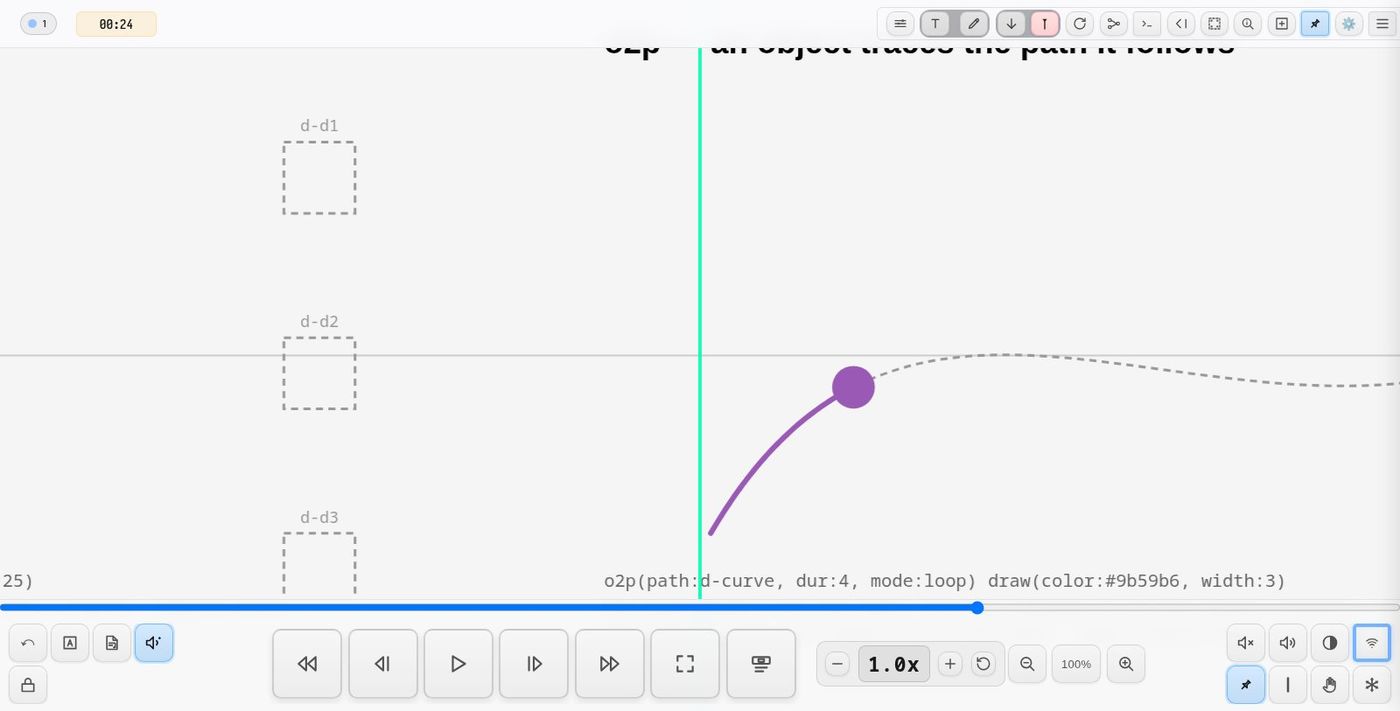The width and height of the screenshot is (1400, 711).
Task: Toggle the pin button at bottom right
Action: coord(1246,685)
